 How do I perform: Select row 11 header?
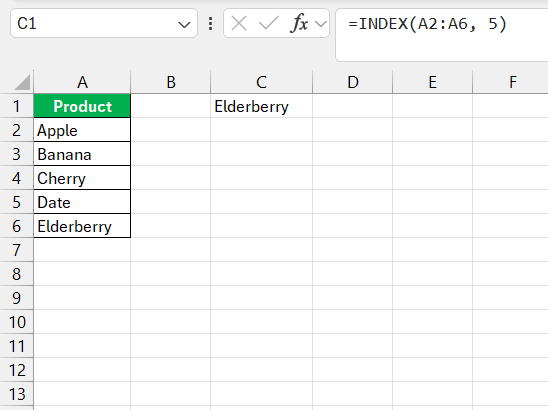(x=16, y=346)
